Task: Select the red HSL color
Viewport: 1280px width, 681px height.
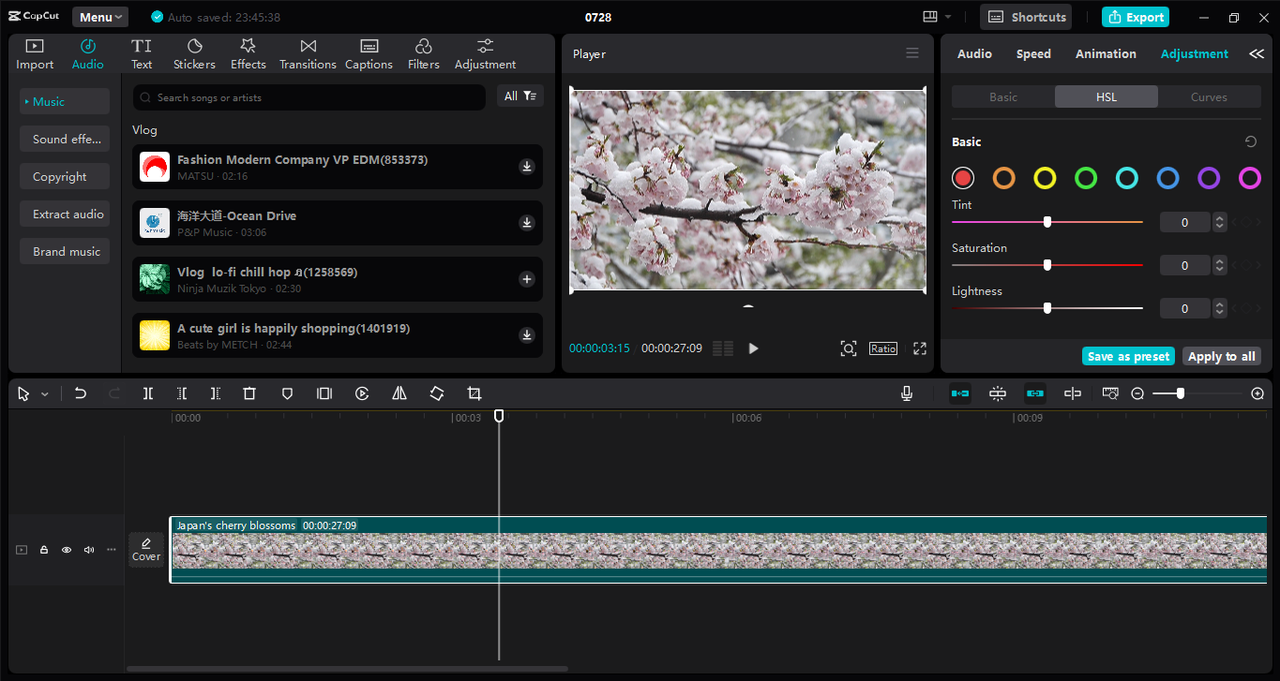Action: coord(963,178)
